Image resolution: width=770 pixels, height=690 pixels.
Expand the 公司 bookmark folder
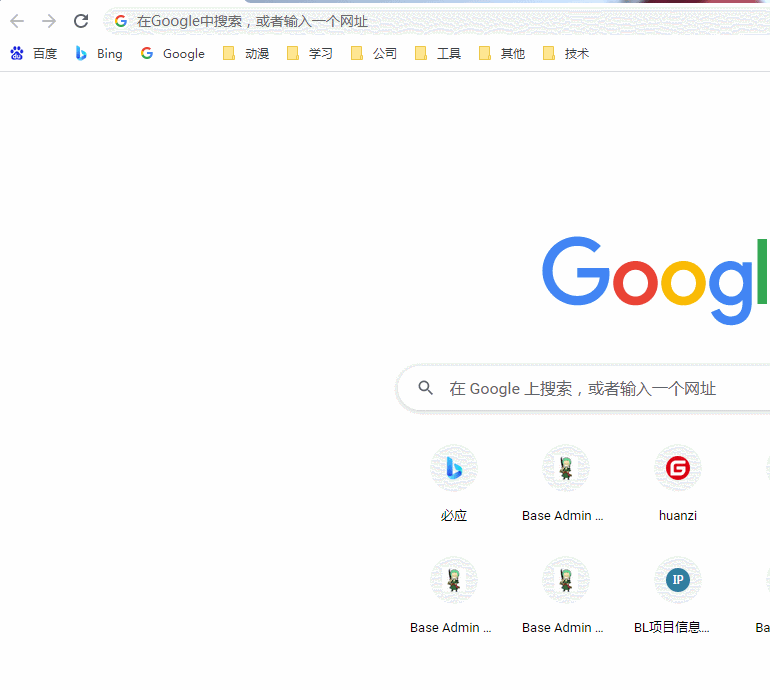(373, 54)
